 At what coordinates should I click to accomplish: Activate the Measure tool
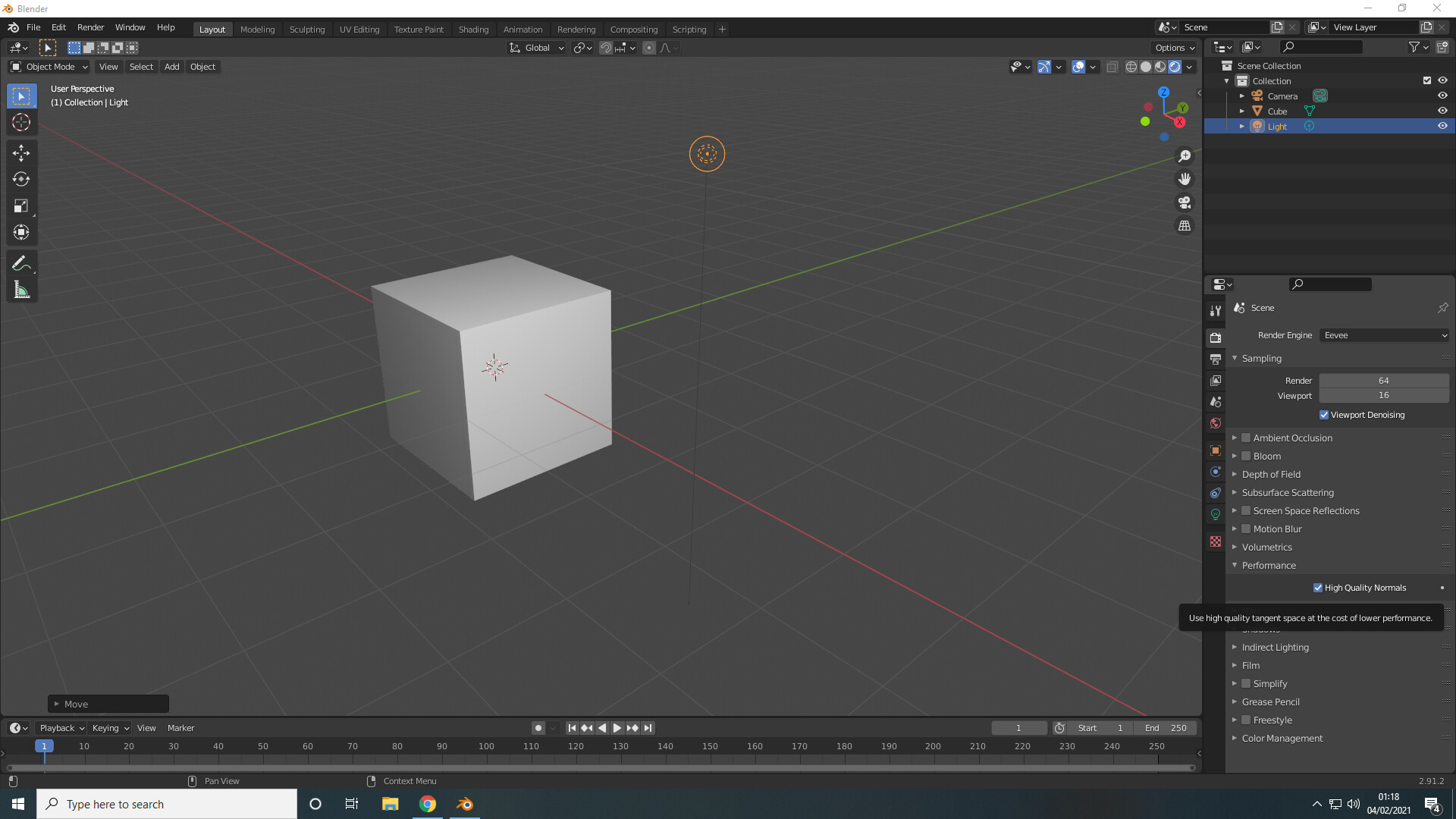pyautogui.click(x=21, y=289)
